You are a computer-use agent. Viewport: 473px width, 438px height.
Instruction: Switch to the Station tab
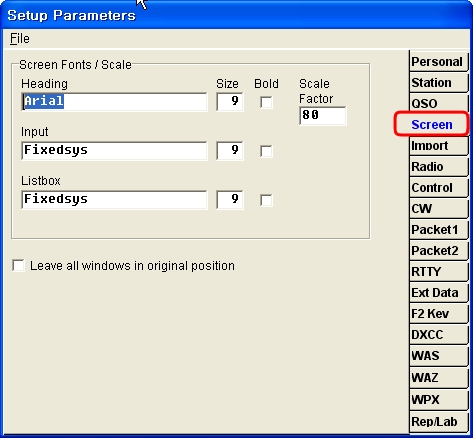pos(439,83)
